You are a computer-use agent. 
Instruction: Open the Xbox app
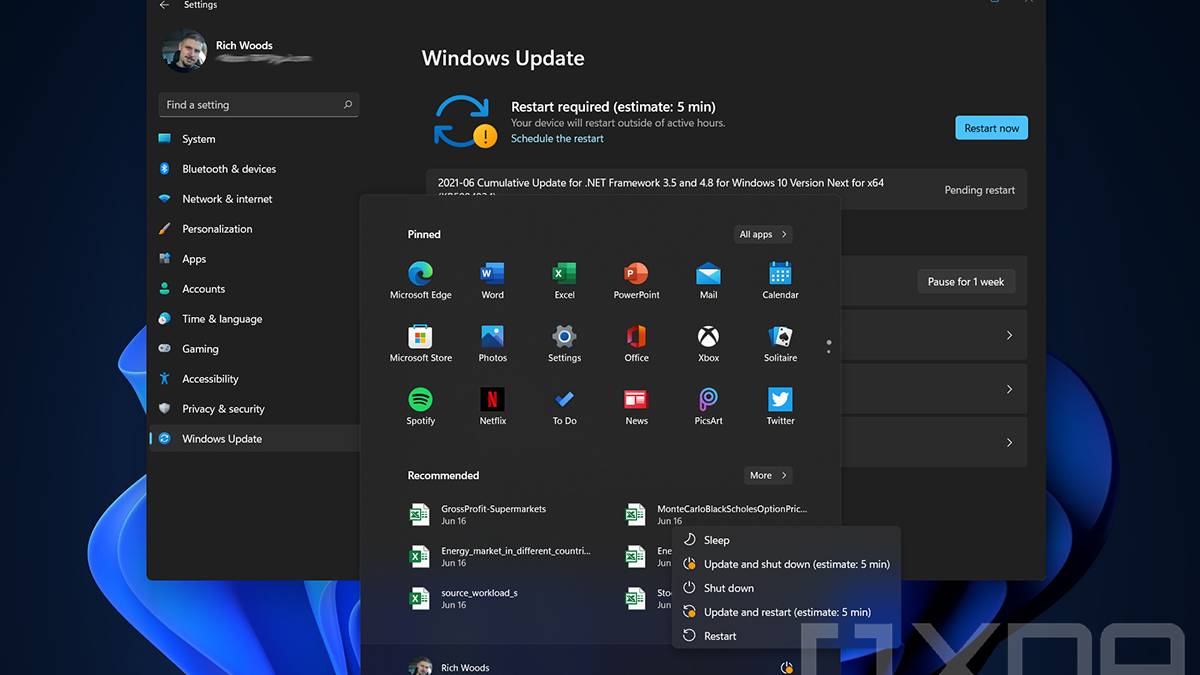tap(708, 343)
